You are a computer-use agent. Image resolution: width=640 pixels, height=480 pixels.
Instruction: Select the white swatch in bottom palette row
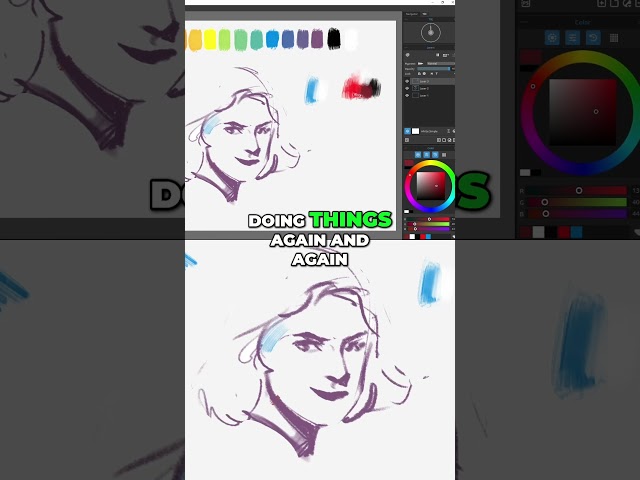coord(412,236)
